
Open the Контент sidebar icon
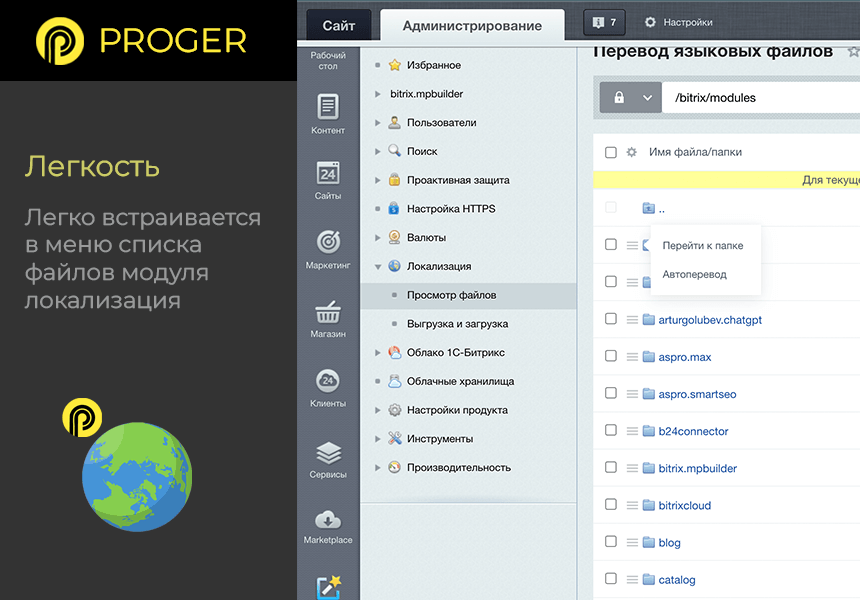point(328,107)
